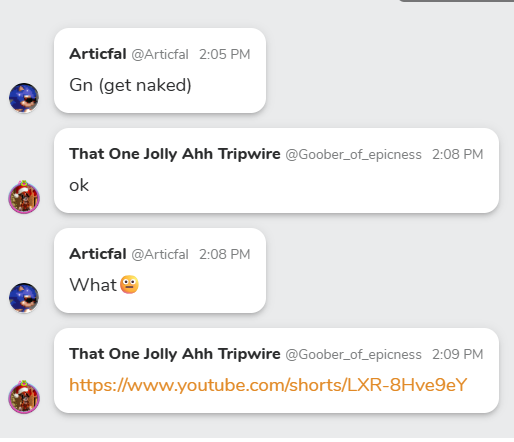Click the flushed face emoji after 'What'
Viewport: 514px width, 442px height.
(129, 285)
